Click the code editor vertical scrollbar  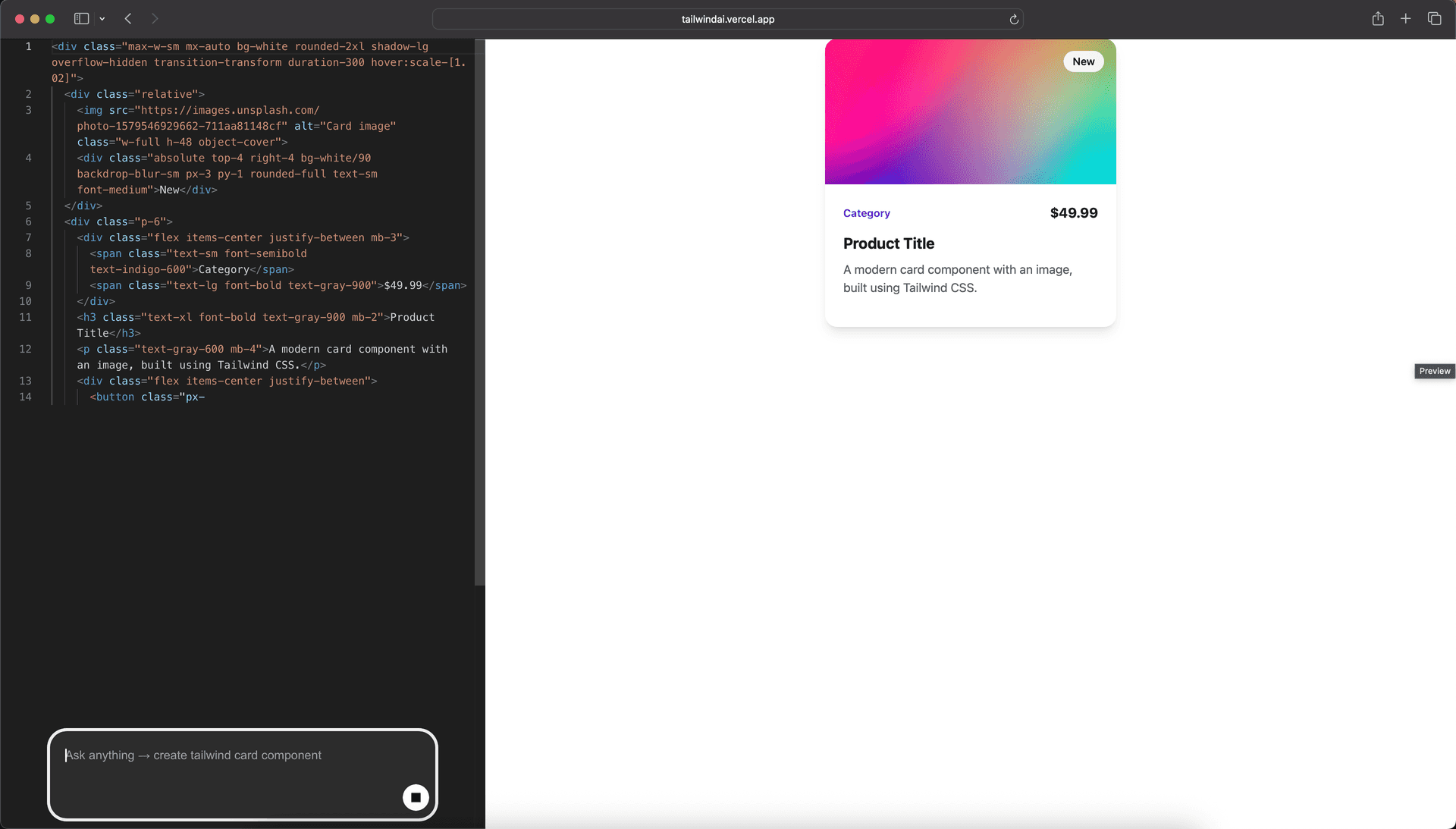pos(479,311)
